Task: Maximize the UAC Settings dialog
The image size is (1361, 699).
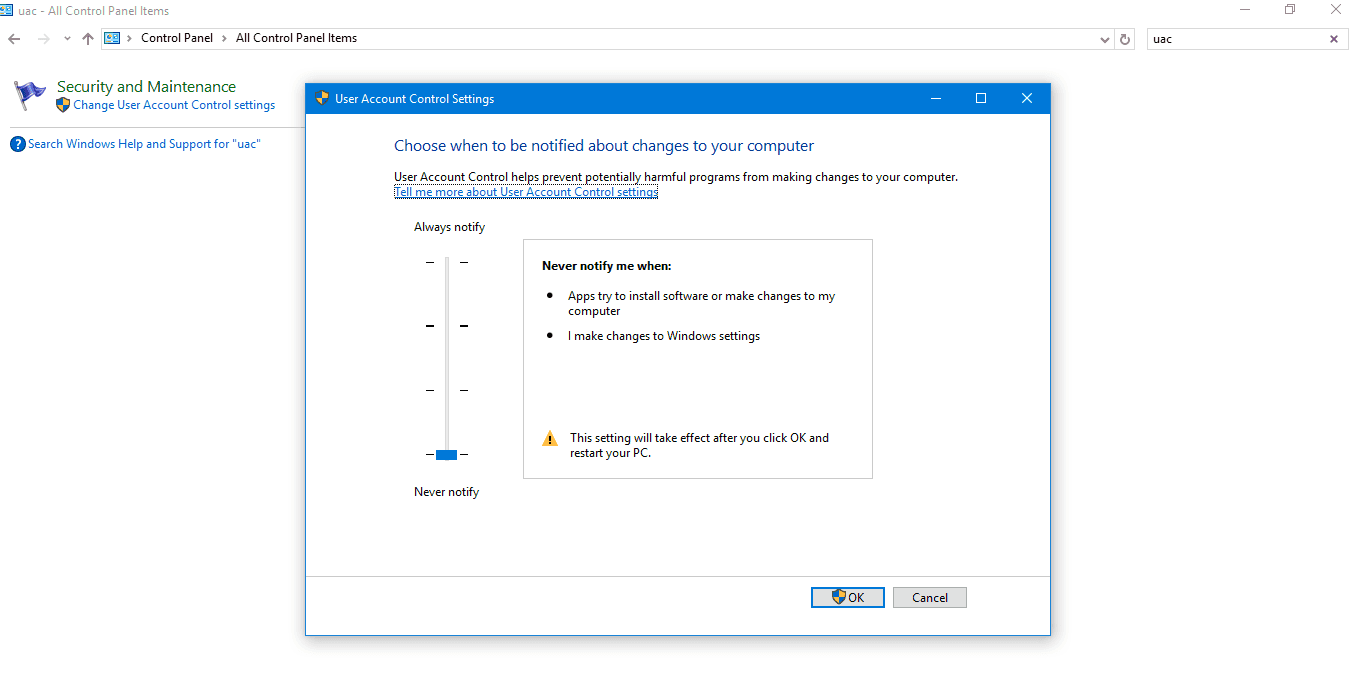Action: [x=981, y=98]
